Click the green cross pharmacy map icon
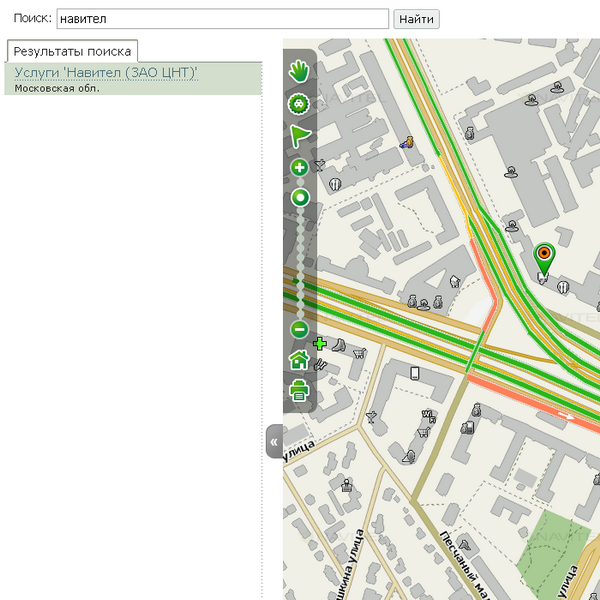 320,344
